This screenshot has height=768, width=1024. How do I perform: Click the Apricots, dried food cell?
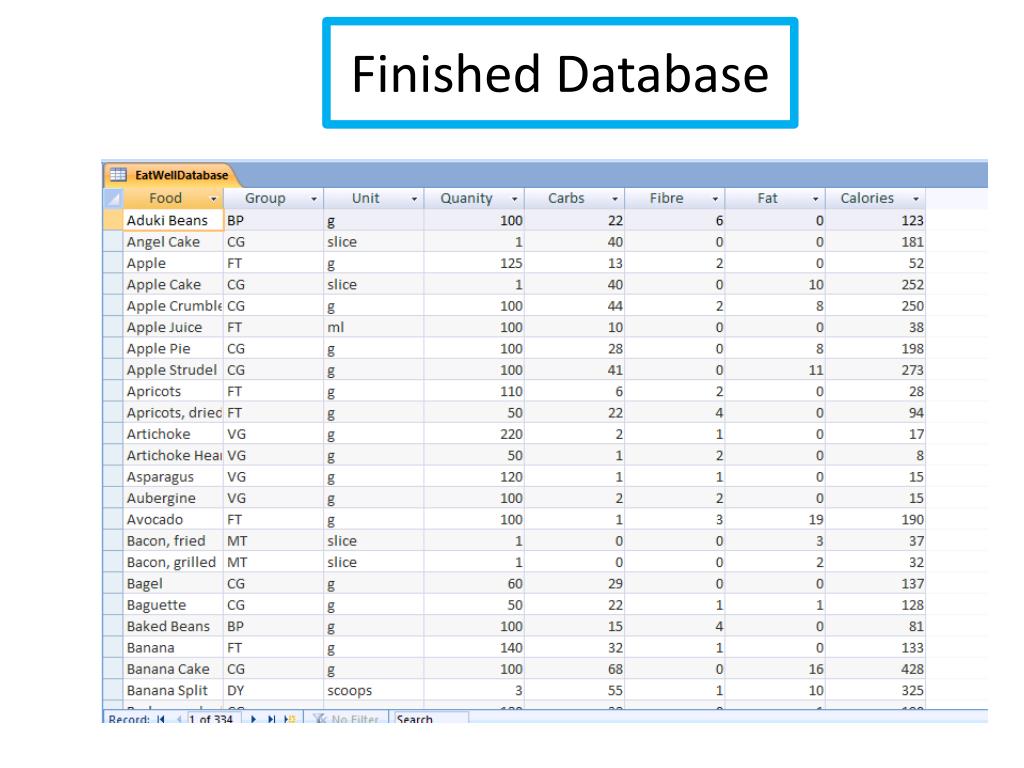coord(173,413)
